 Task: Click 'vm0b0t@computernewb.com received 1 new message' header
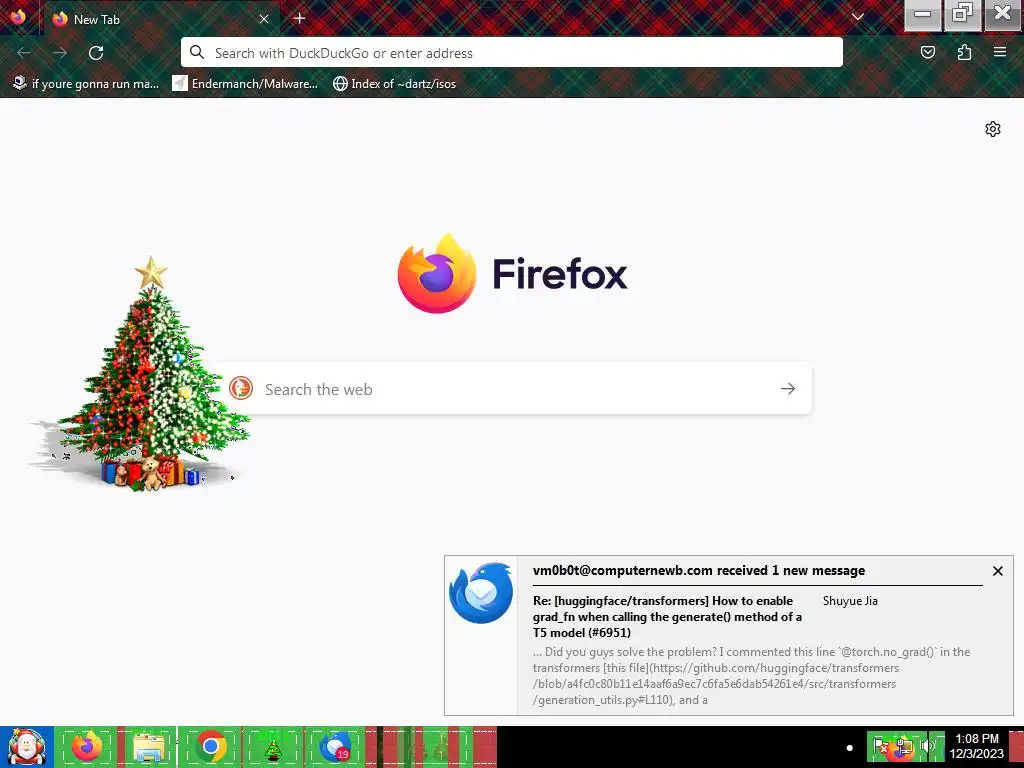point(699,570)
